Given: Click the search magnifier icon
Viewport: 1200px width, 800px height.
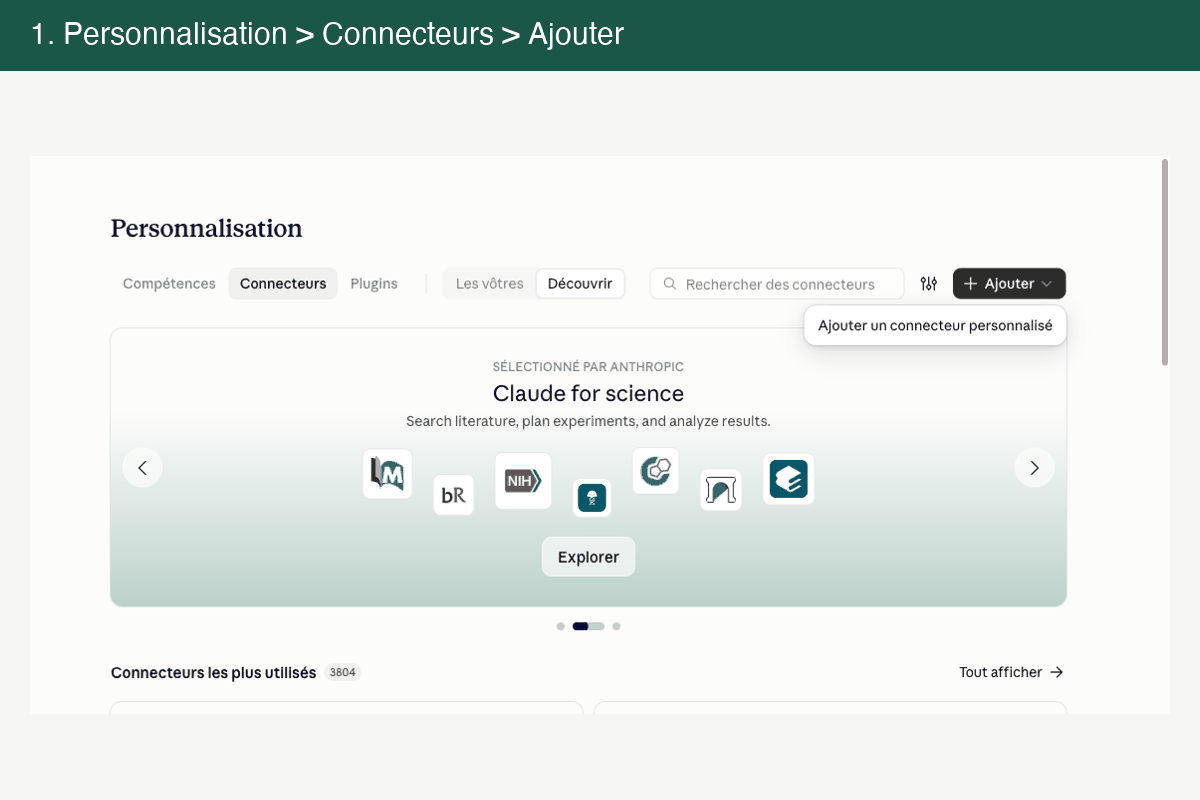Looking at the screenshot, I should (670, 284).
